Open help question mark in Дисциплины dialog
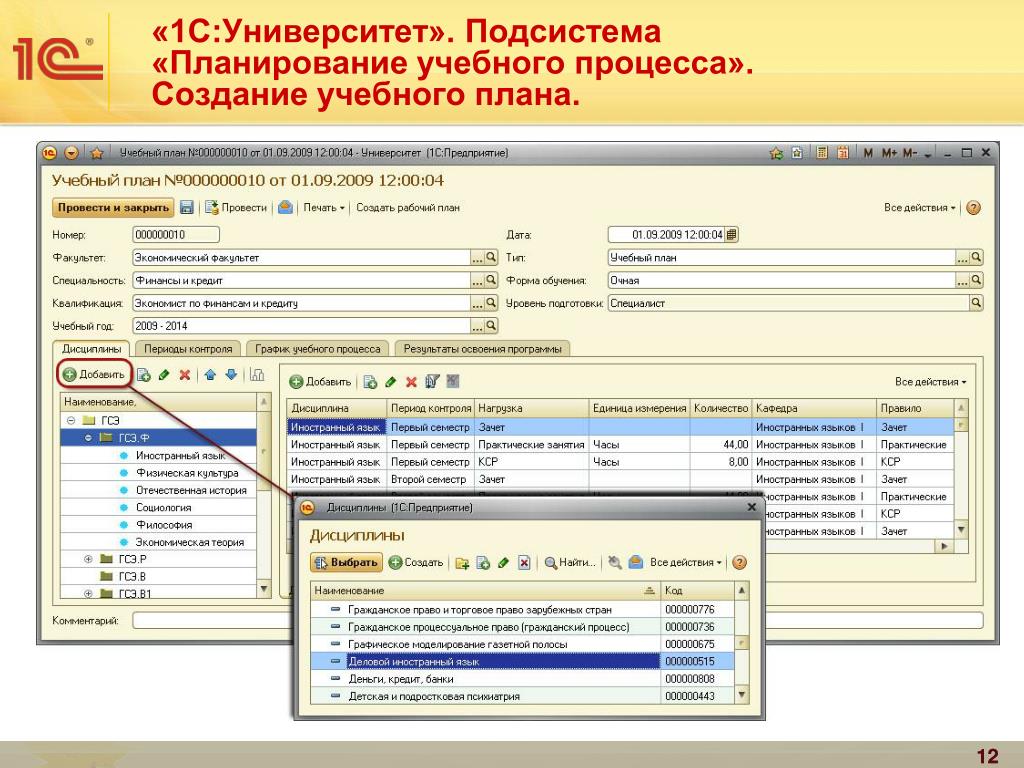 pos(739,562)
